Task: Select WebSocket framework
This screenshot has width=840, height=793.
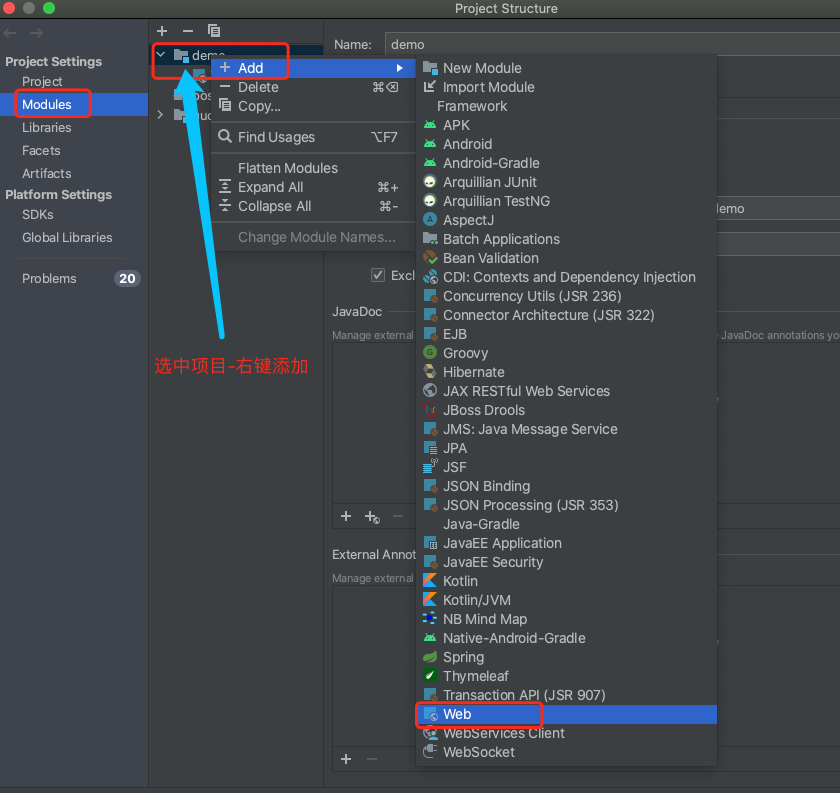Action: click(x=566, y=752)
